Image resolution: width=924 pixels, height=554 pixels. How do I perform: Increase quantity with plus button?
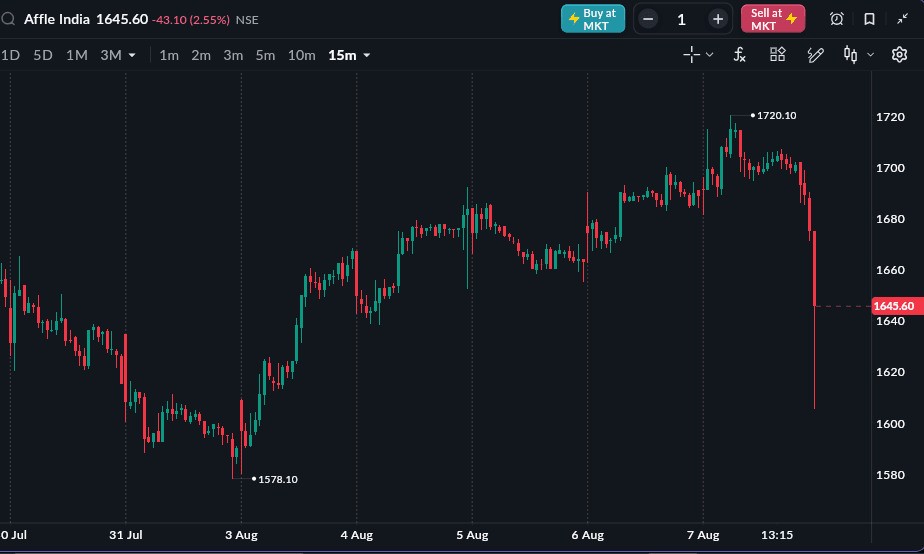pyautogui.click(x=718, y=19)
